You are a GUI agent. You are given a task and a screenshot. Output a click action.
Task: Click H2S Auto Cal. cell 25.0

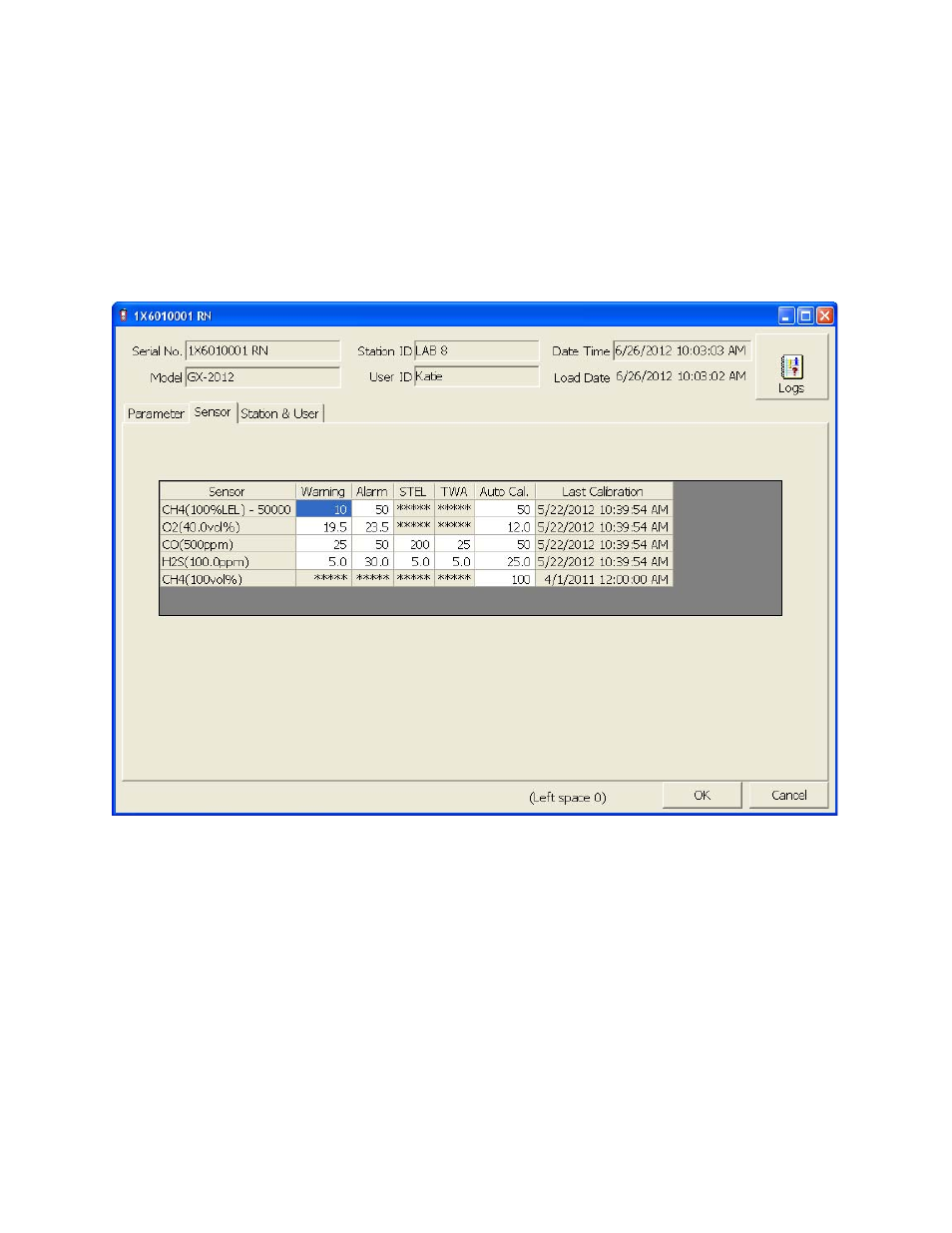click(504, 562)
